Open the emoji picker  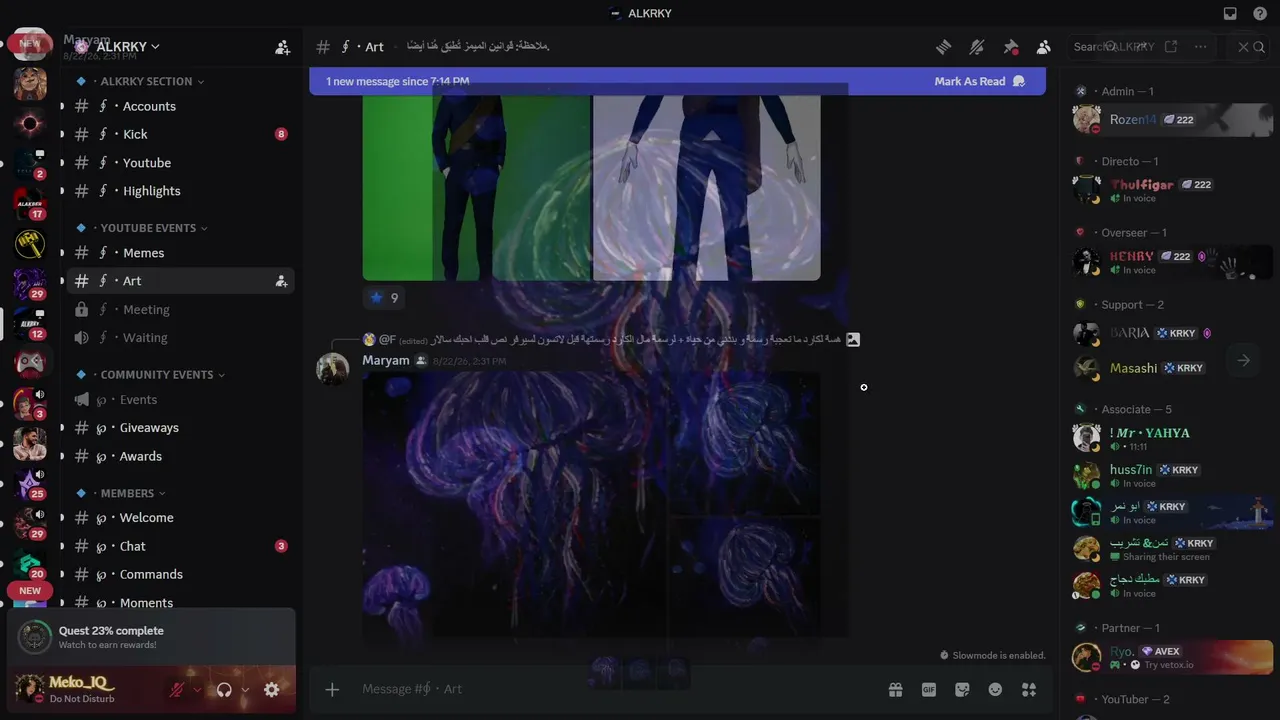[995, 690]
